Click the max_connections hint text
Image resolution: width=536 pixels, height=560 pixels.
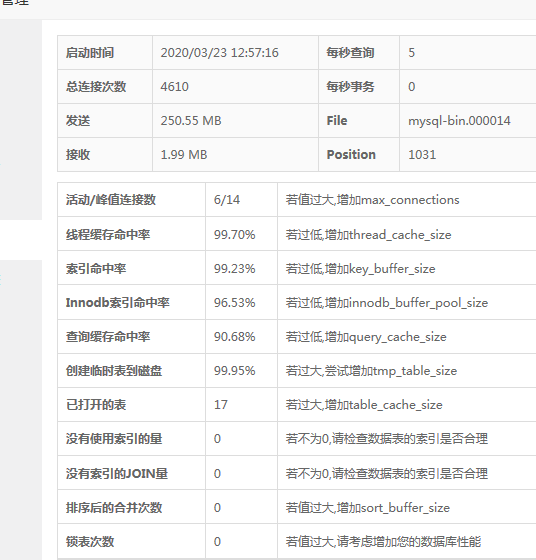pyautogui.click(x=372, y=200)
